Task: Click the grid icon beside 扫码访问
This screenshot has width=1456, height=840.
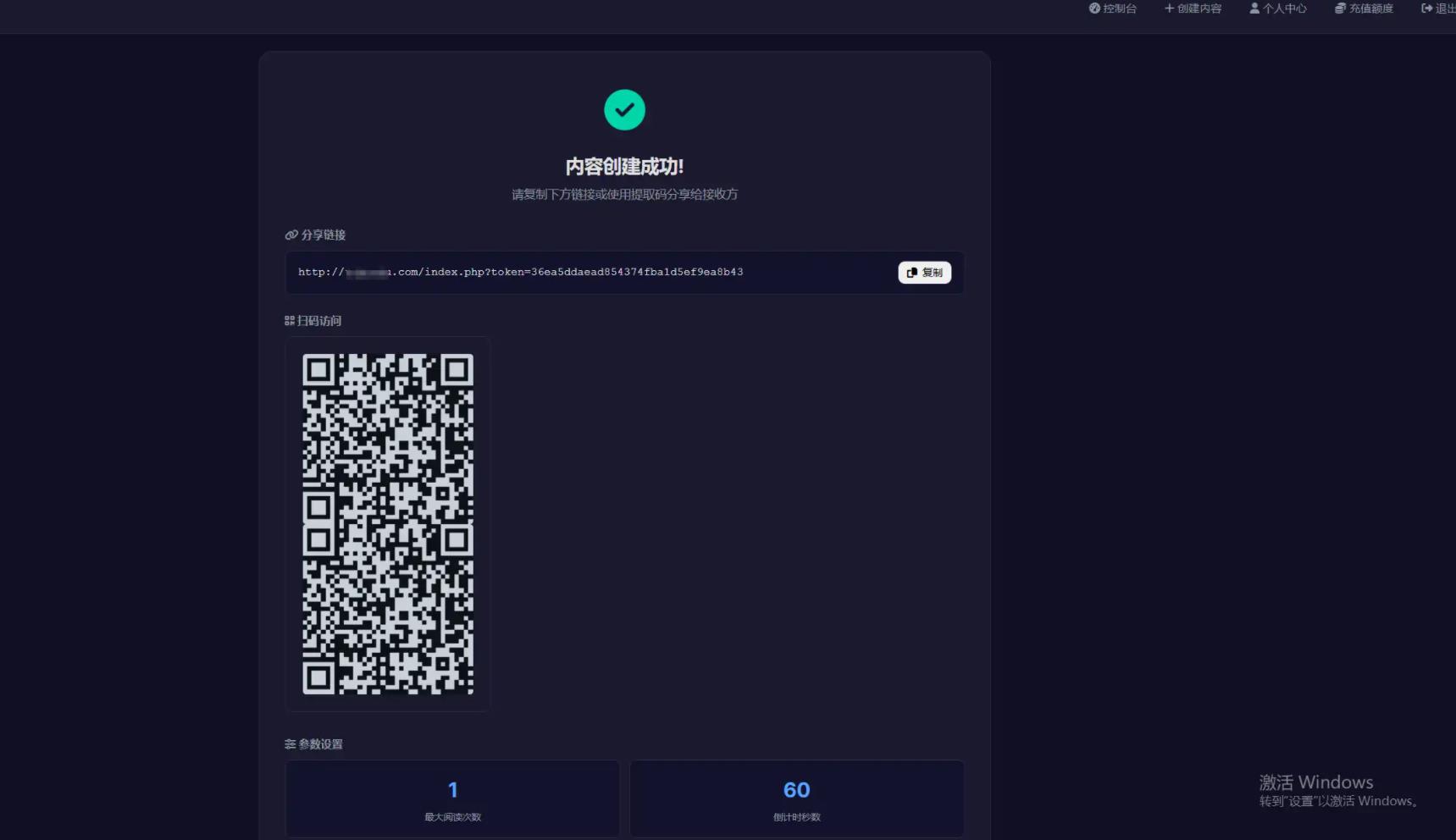Action: point(290,321)
